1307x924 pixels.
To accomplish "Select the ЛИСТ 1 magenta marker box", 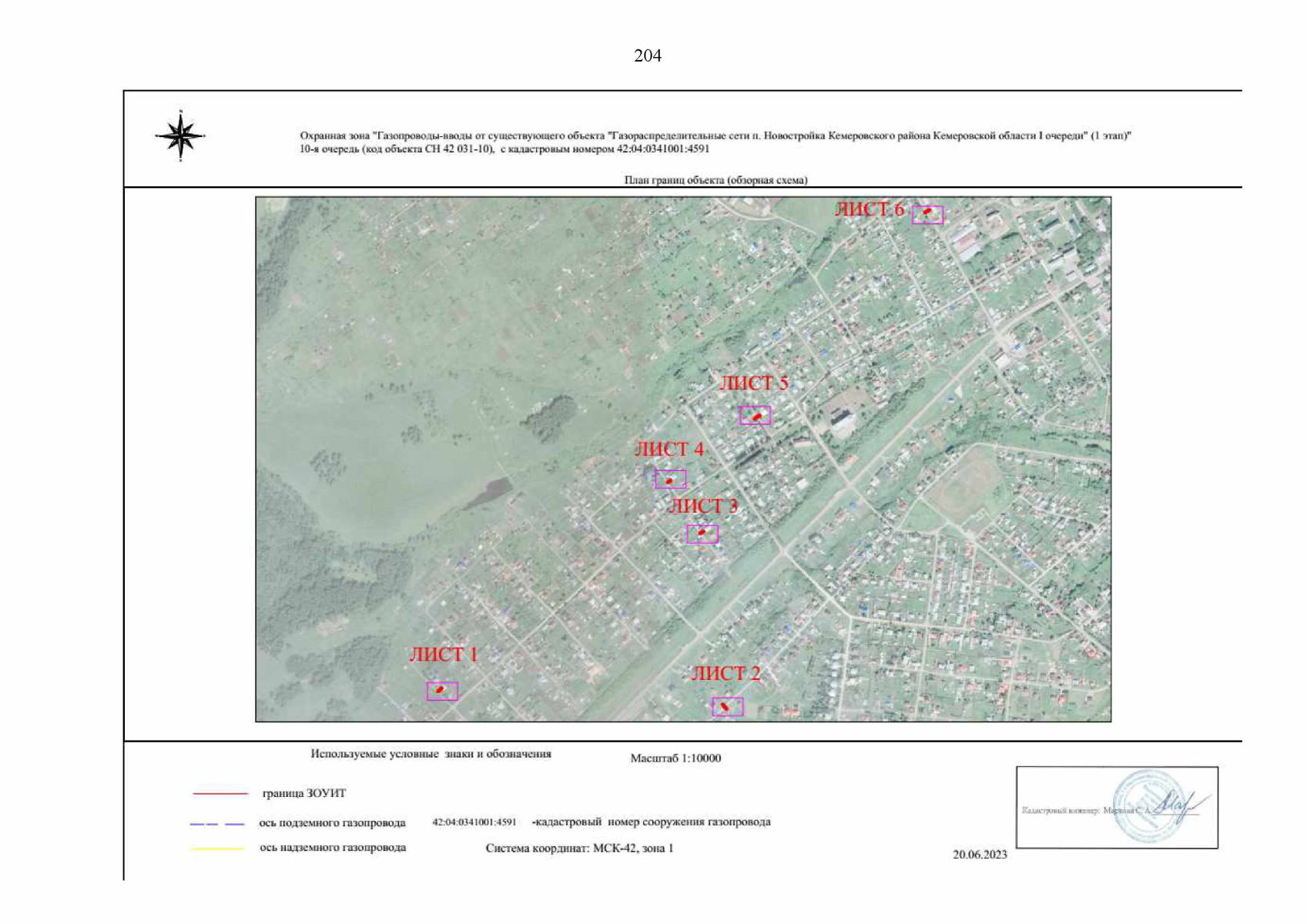I will 442,691.
